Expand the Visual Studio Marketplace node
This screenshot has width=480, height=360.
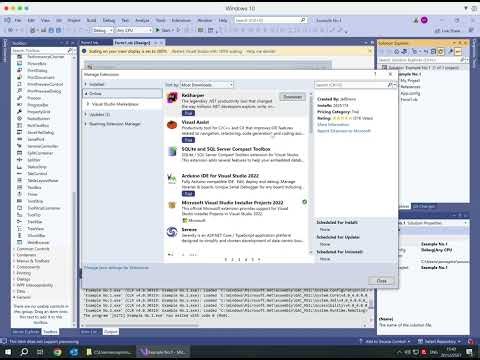(x=88, y=104)
